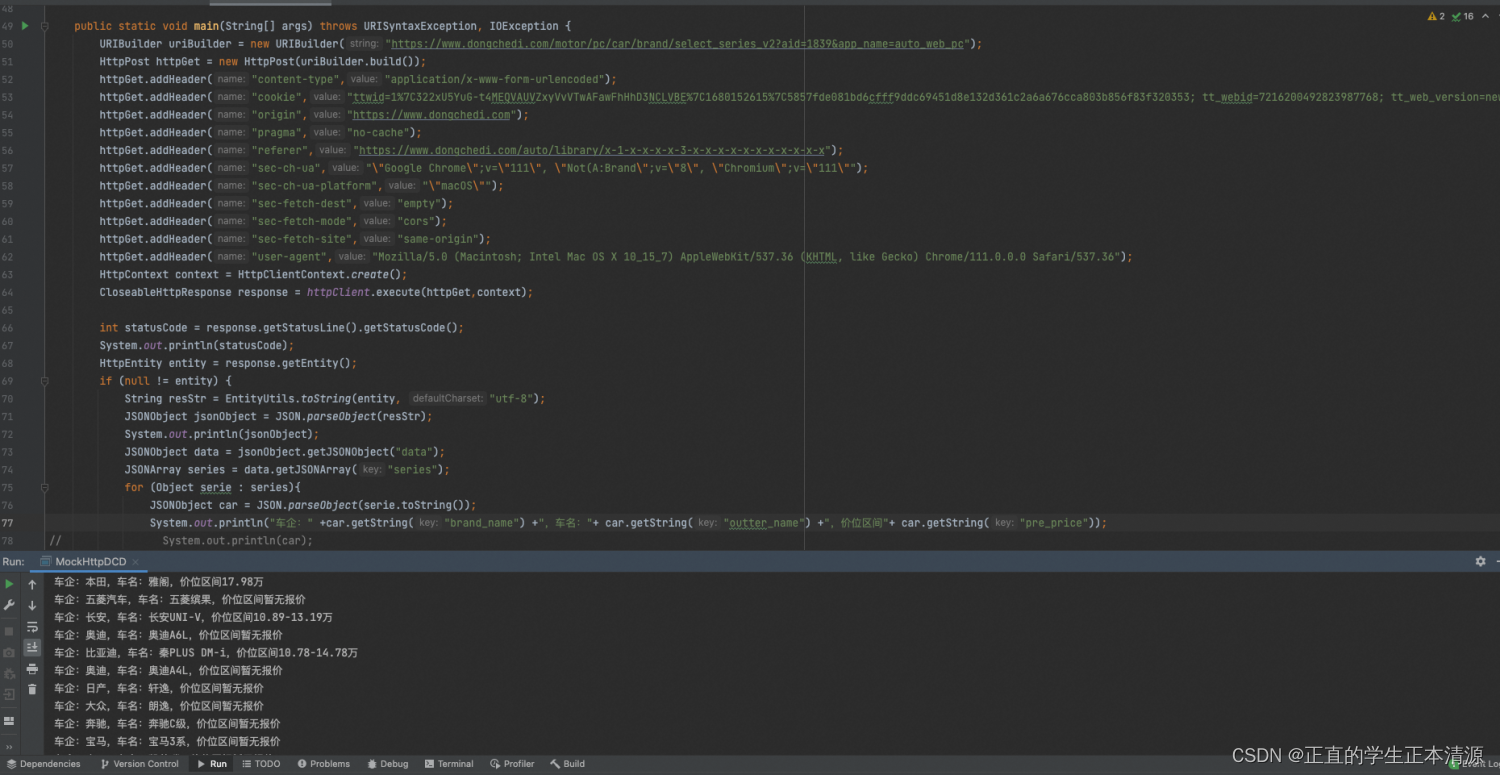Open the Dependencies tool window
Screen dimensions: 1500x775
[x=43, y=764]
